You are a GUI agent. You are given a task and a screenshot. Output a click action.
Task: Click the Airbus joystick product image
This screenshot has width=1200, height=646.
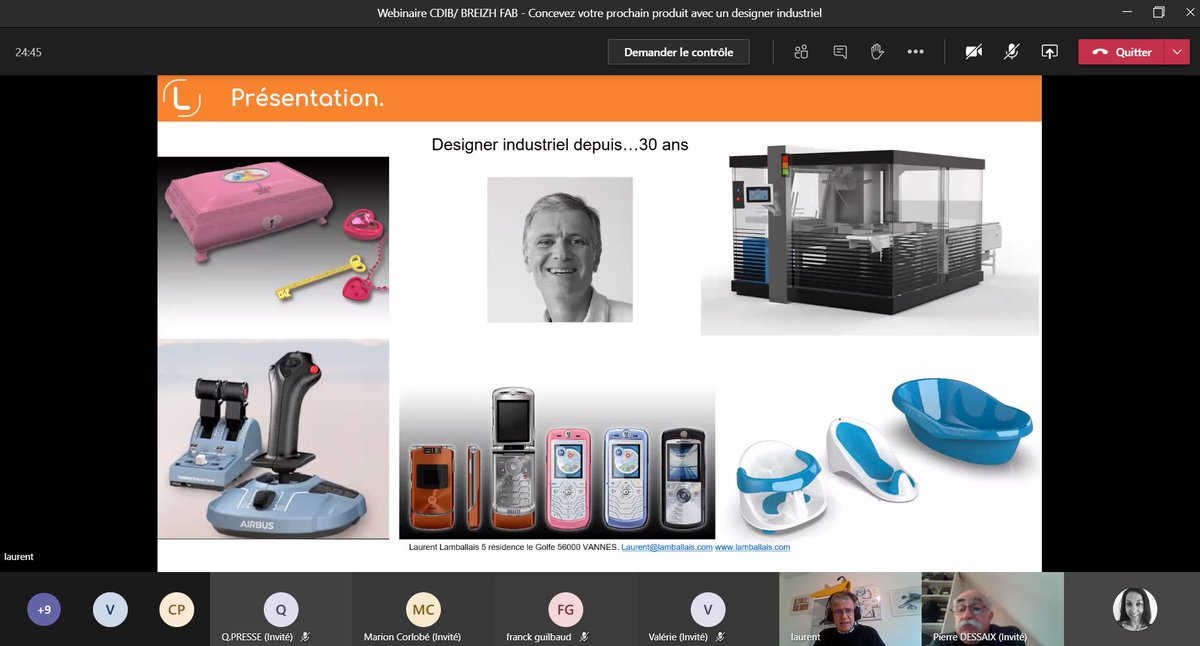click(x=273, y=440)
